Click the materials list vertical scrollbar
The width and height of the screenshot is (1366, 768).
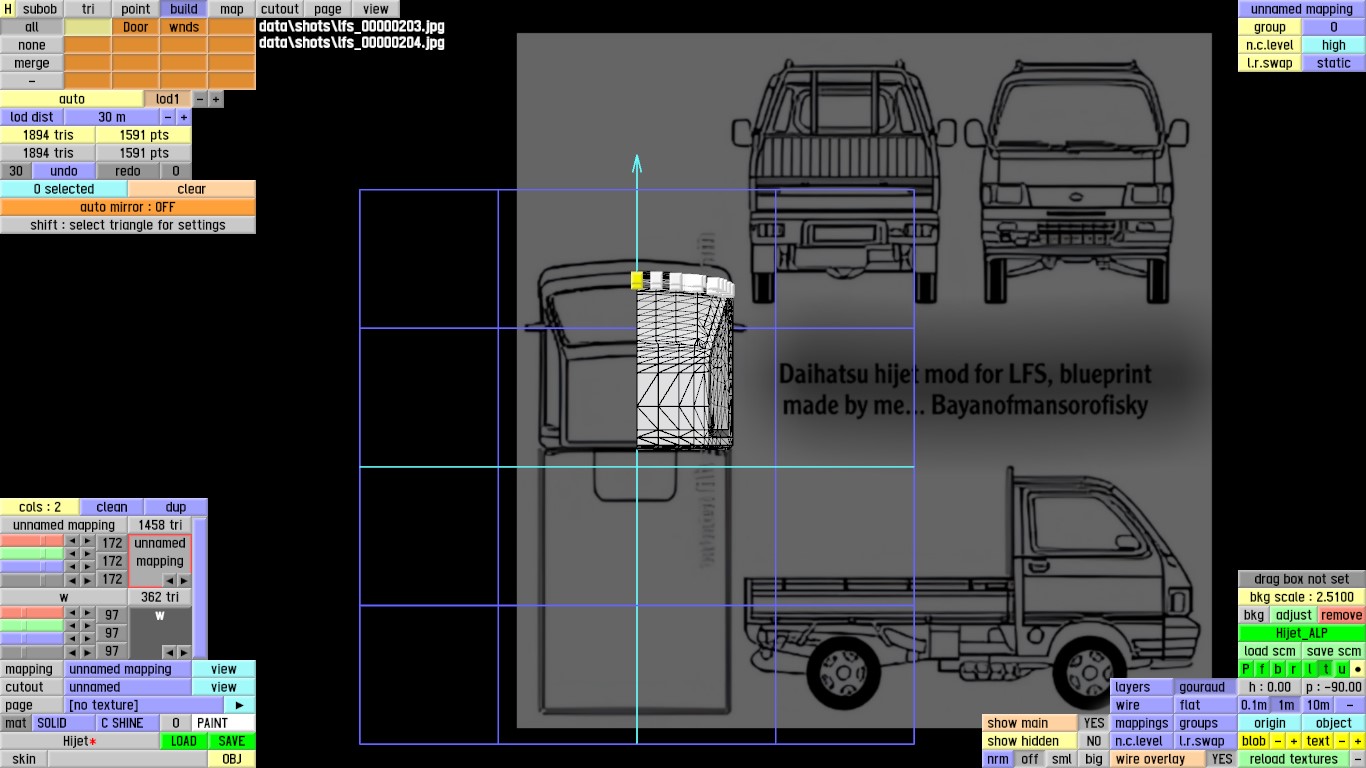[200, 588]
